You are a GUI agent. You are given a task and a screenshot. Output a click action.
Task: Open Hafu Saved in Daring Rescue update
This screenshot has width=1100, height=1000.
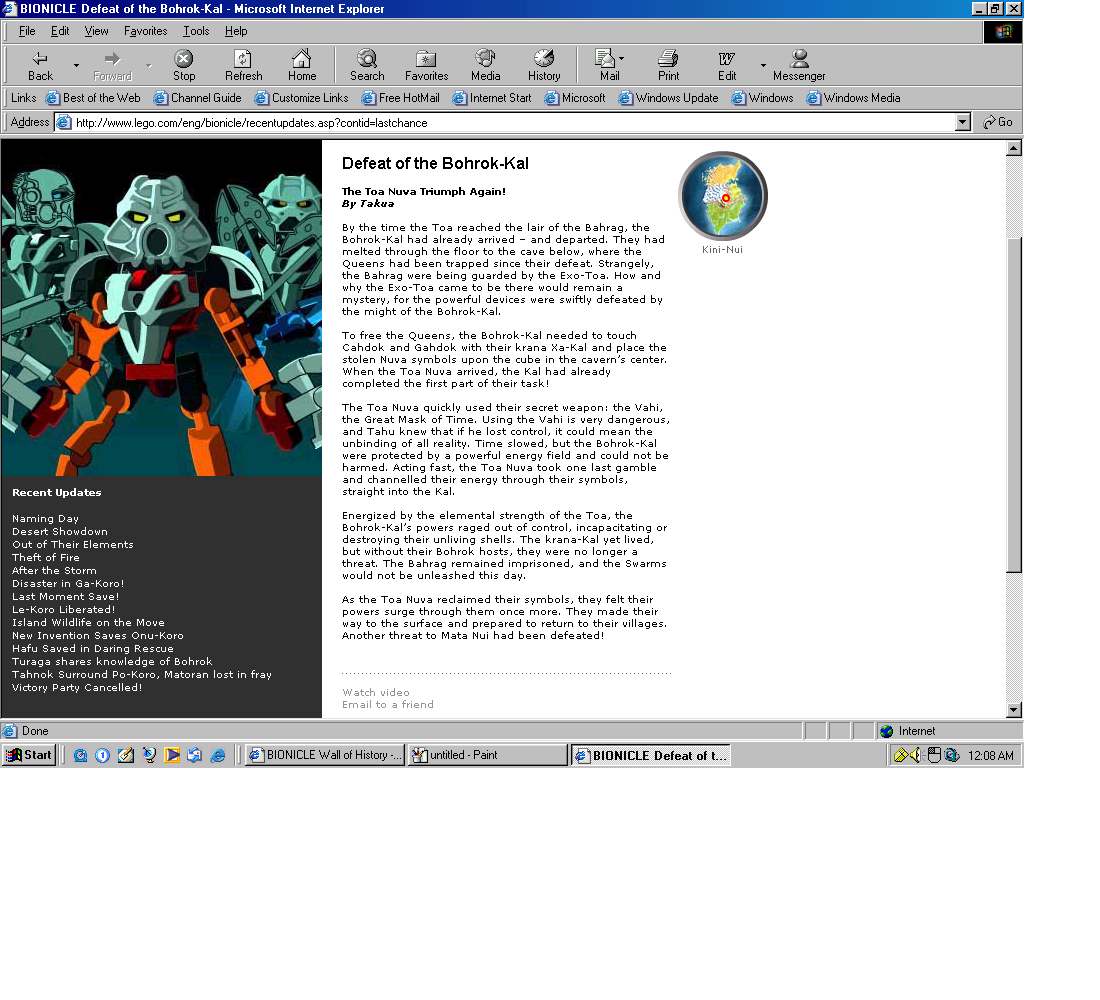click(93, 648)
